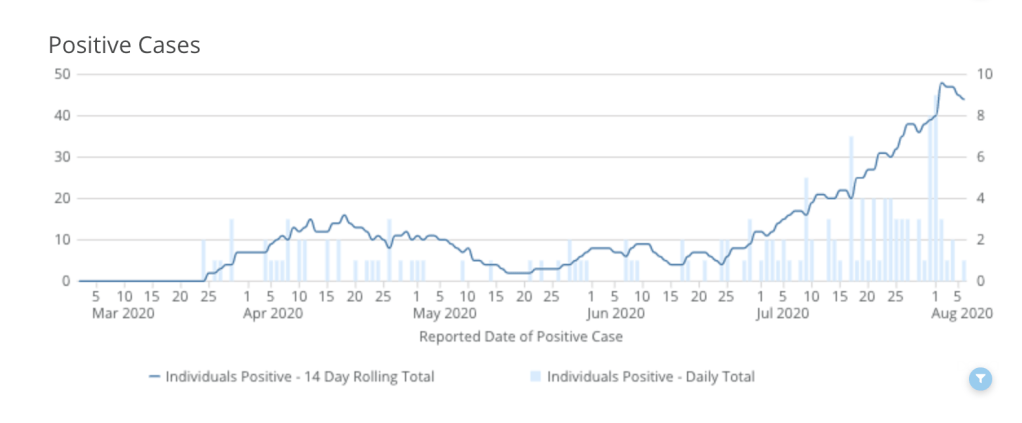1022x423 pixels.
Task: Click the Positive Cases chart title
Action: pos(124,45)
